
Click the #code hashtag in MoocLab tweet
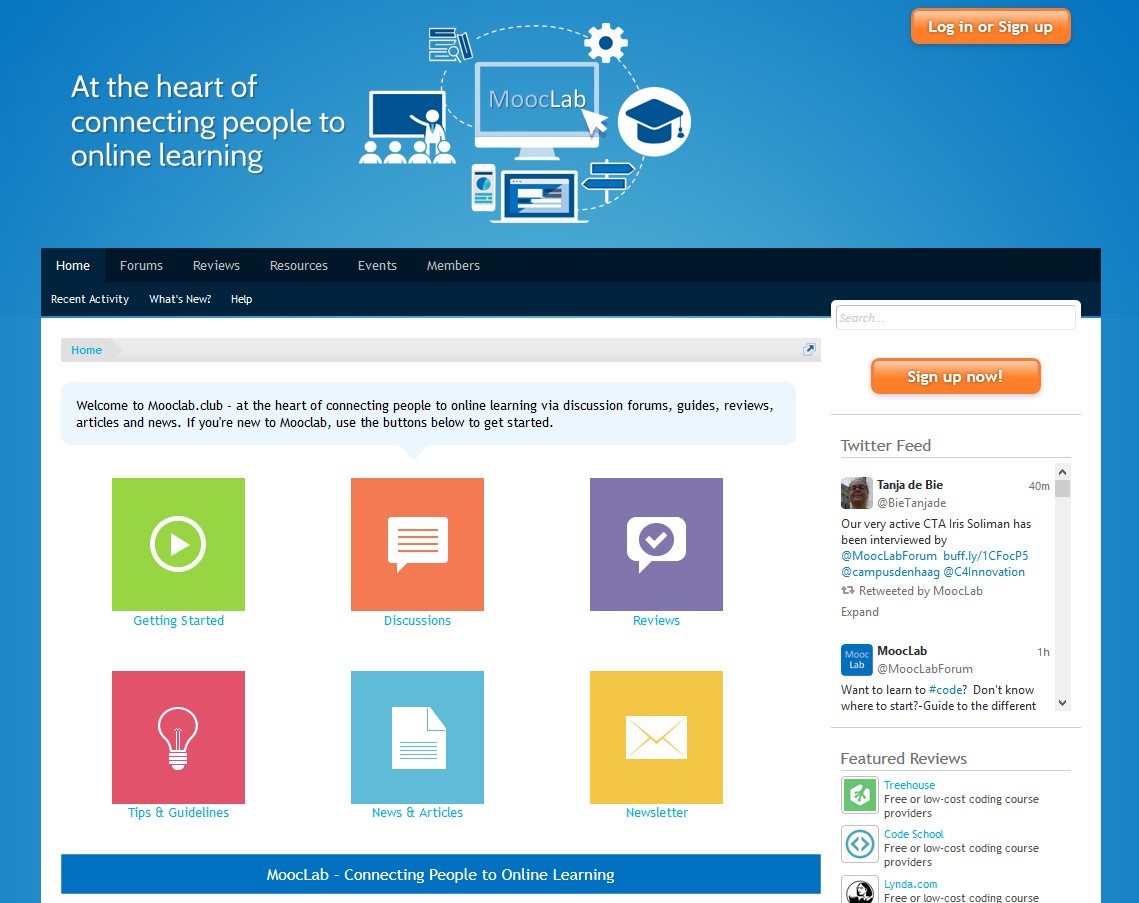(946, 690)
